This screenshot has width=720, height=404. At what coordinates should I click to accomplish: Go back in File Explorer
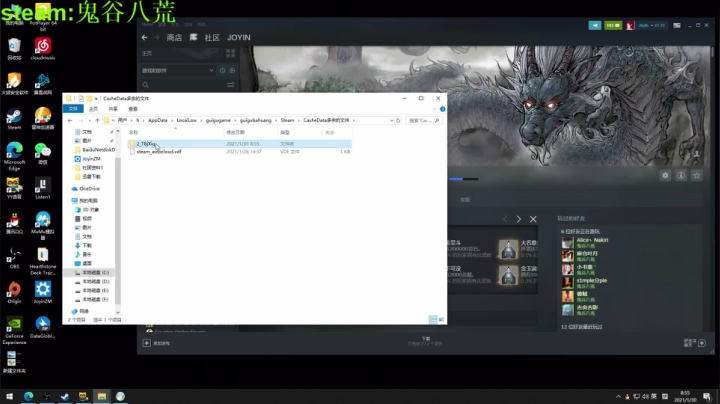(70, 121)
